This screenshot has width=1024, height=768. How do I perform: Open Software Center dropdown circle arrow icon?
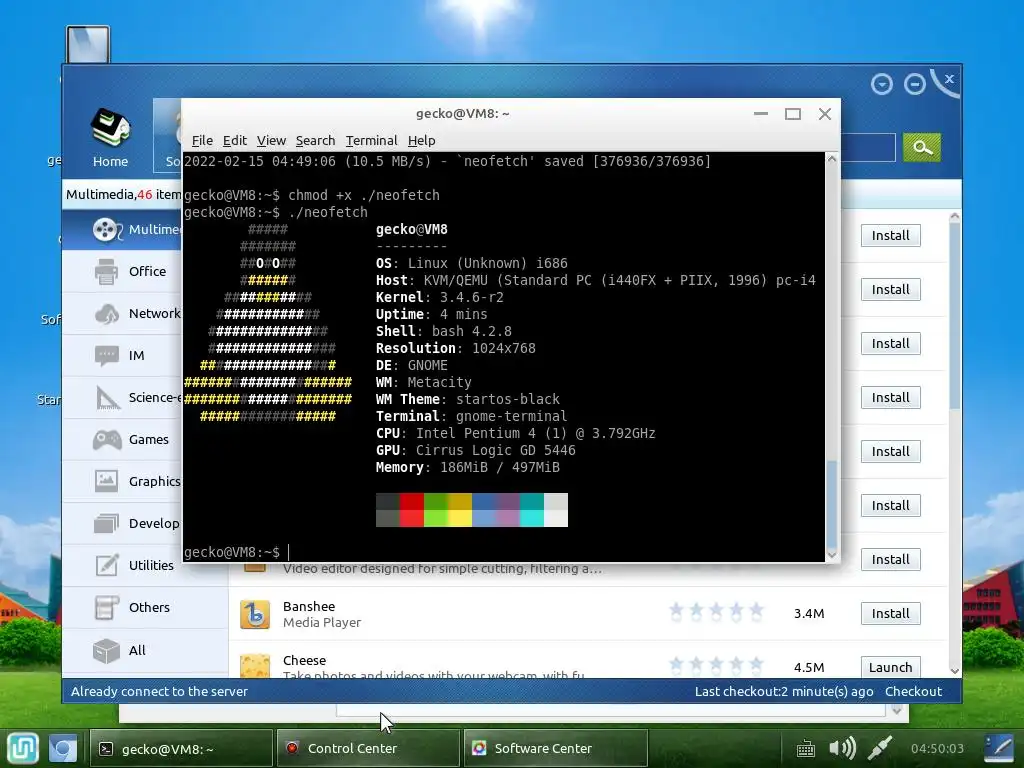tap(882, 84)
